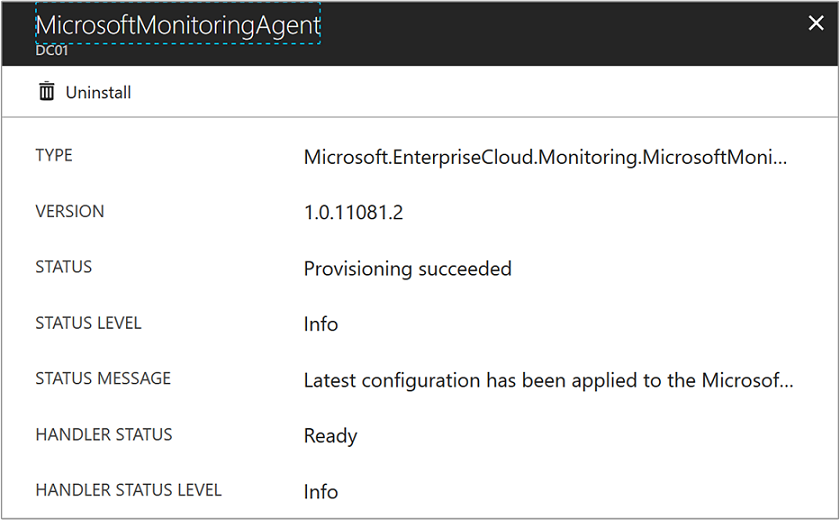Select the truncated Microsoft.EnterpriseCloud.Monitoring type value

[x=545, y=157]
